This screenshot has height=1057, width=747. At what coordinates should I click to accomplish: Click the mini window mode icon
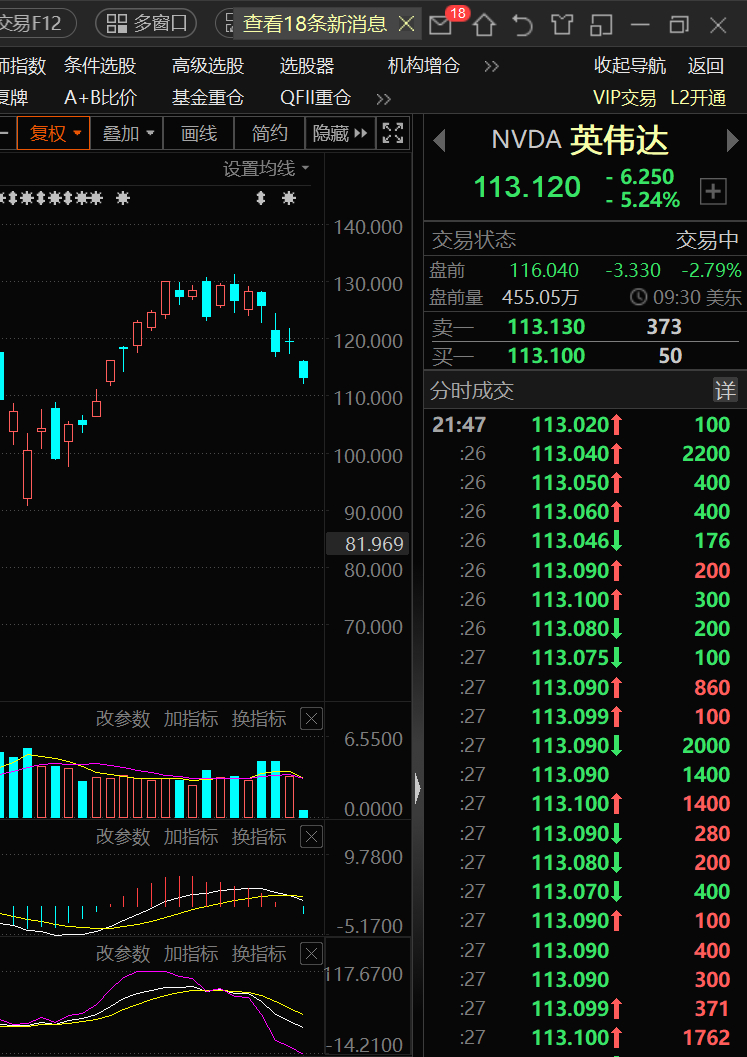click(x=601, y=26)
